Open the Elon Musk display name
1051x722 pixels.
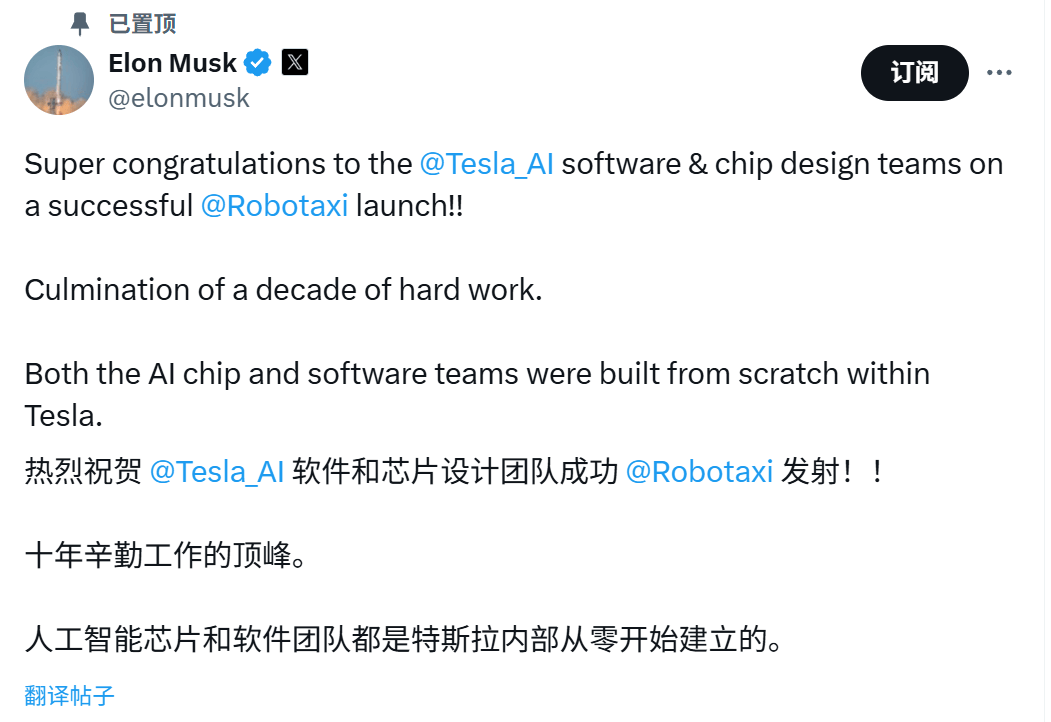click(172, 63)
